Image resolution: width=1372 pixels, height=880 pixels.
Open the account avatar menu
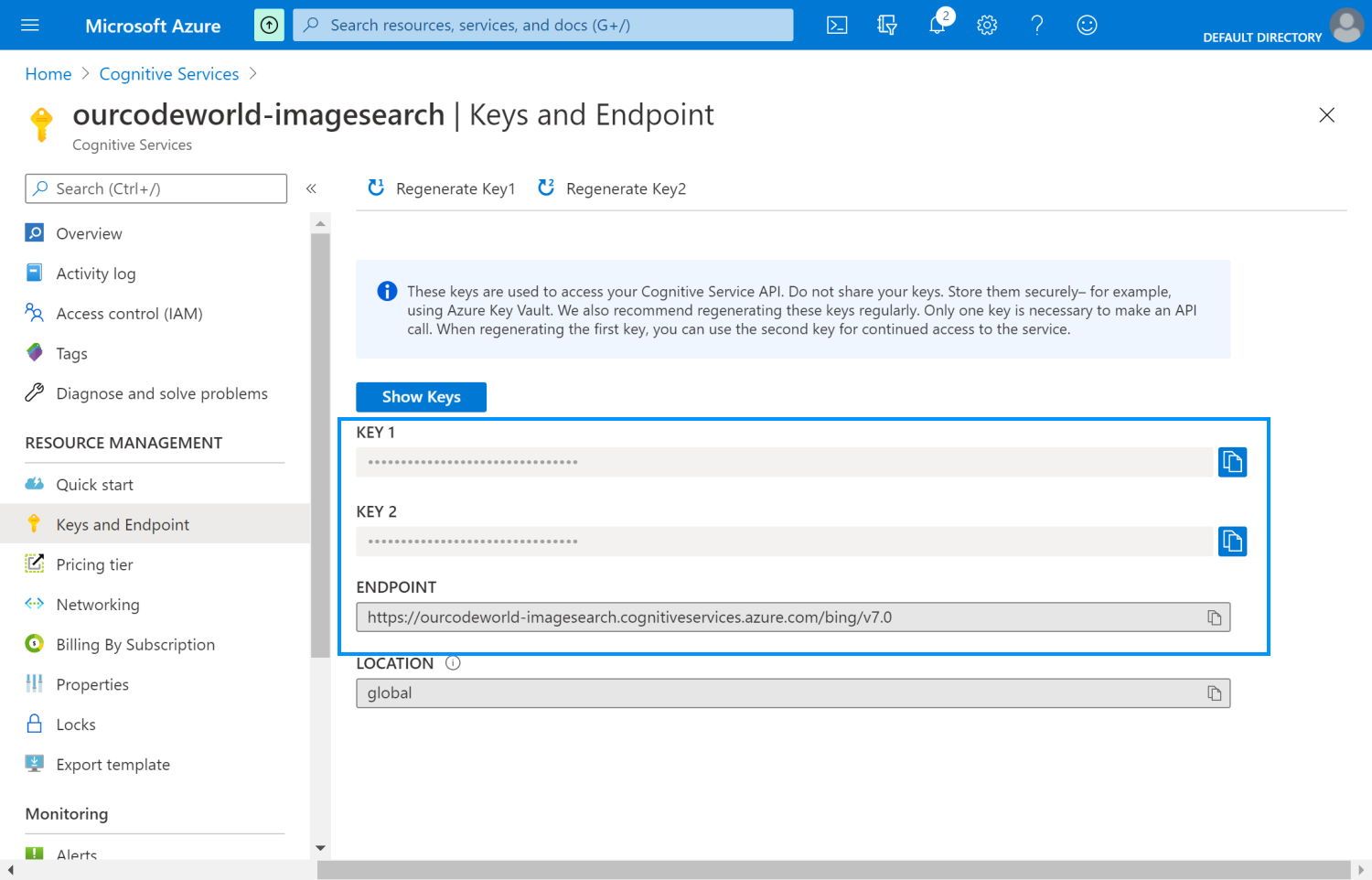coord(1346,25)
